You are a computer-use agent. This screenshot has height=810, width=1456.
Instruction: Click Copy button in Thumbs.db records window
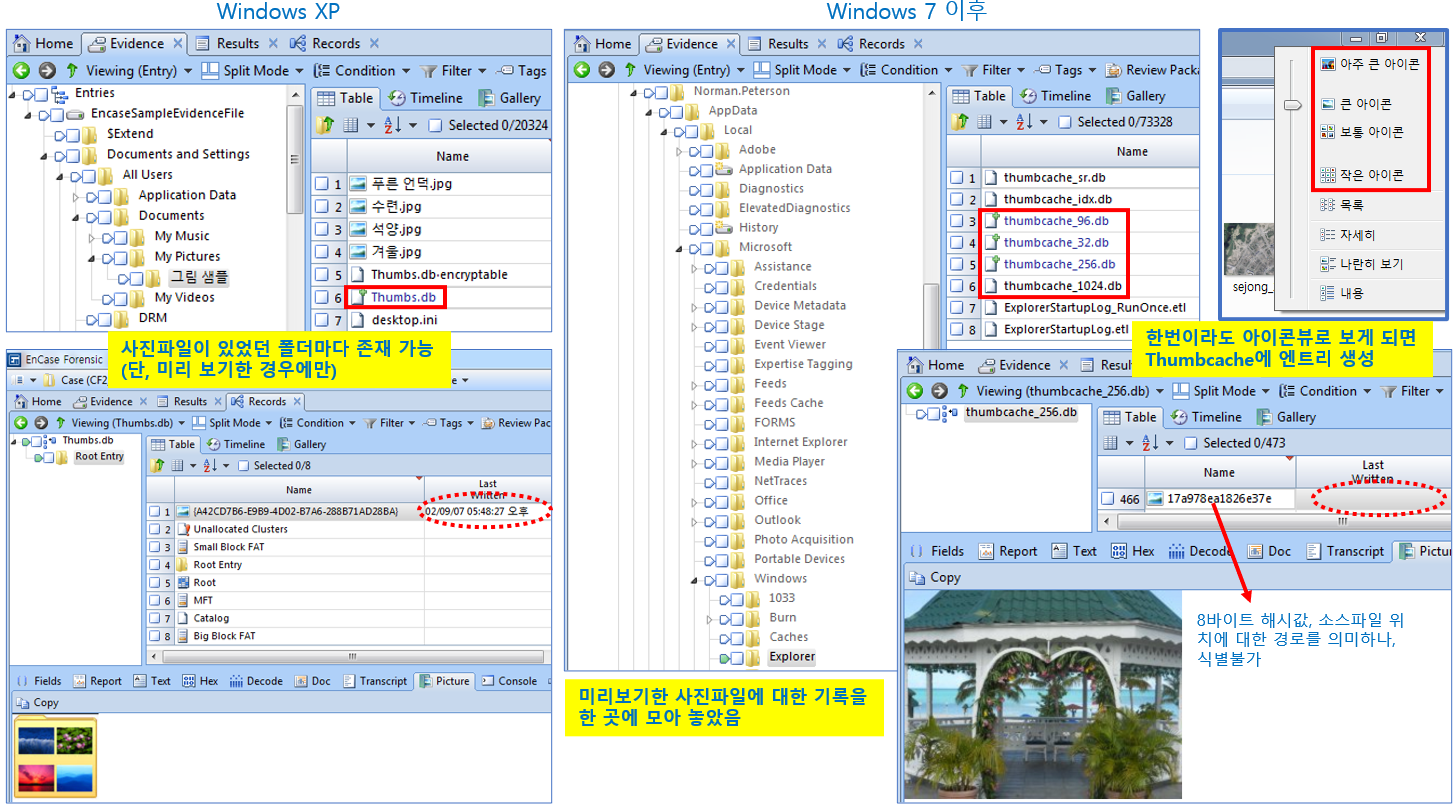click(38, 703)
